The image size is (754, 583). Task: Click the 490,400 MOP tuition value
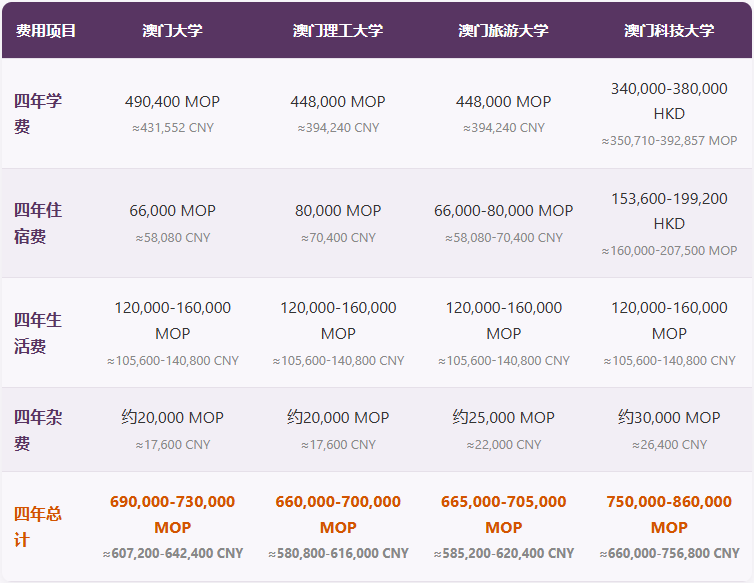tap(172, 102)
